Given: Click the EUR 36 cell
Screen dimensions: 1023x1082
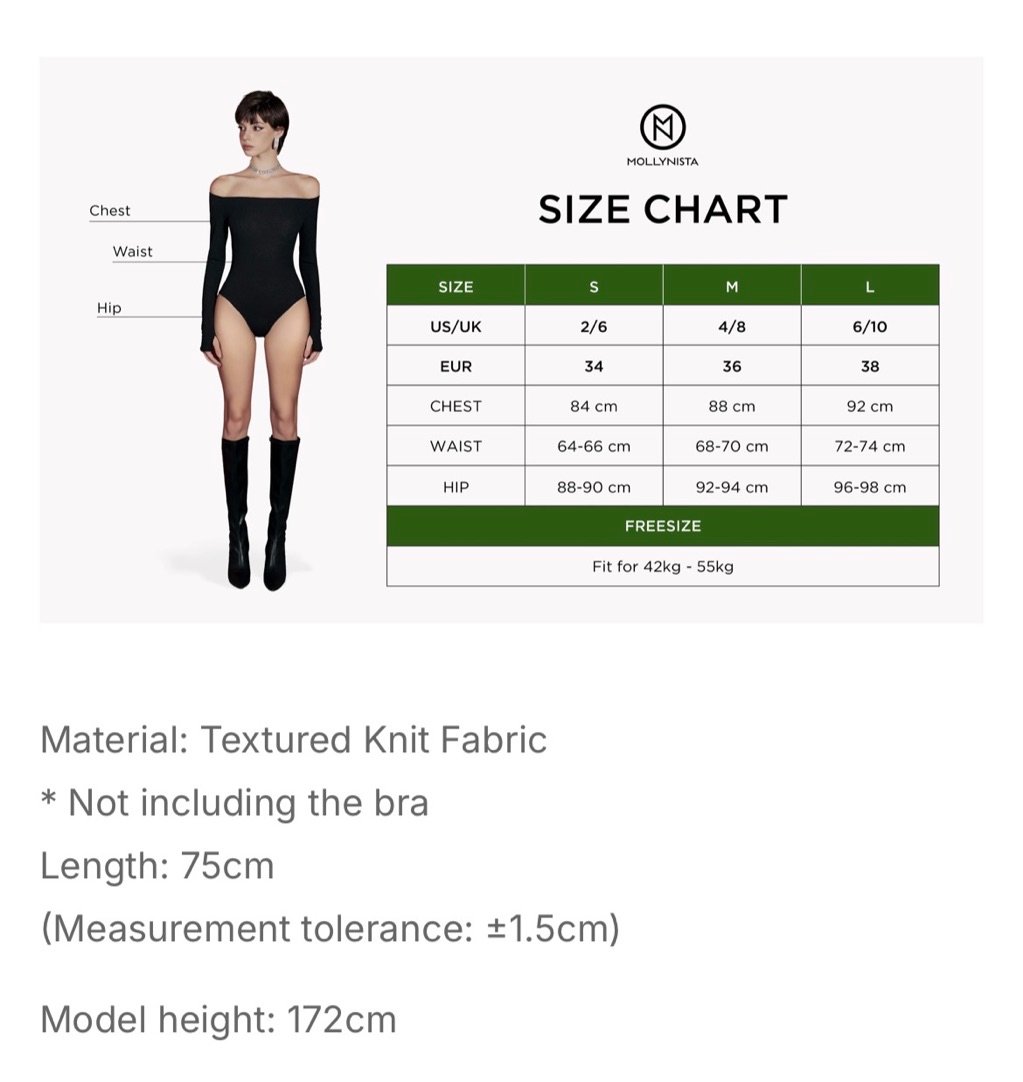Looking at the screenshot, I should [732, 366].
